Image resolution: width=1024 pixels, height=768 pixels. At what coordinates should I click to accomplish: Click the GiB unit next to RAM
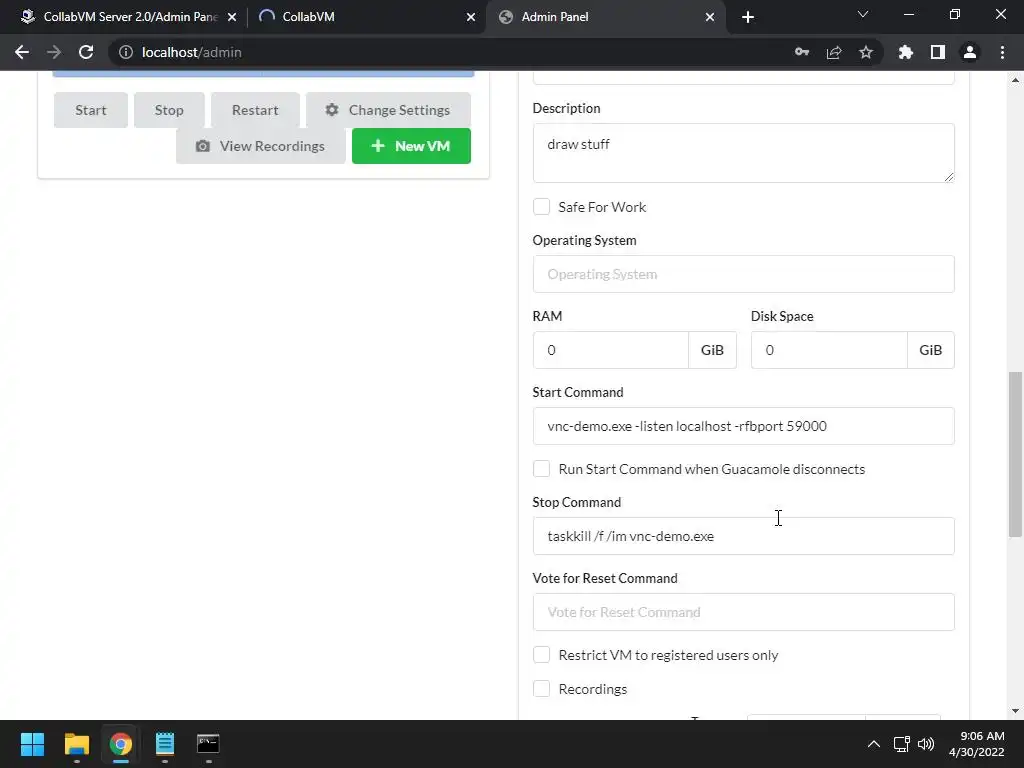point(712,350)
